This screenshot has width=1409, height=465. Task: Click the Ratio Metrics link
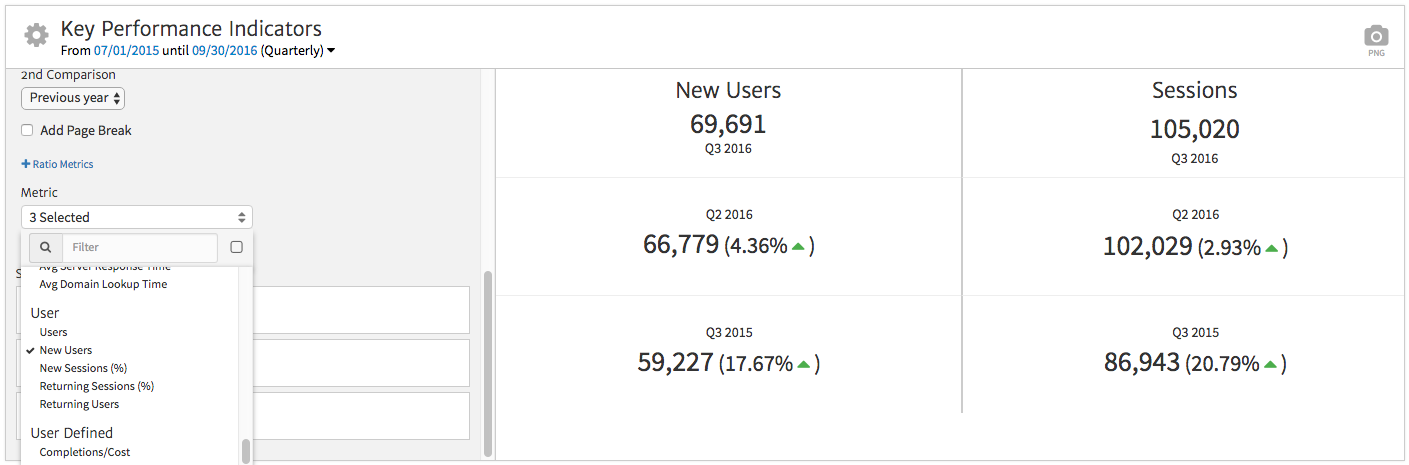tap(57, 164)
